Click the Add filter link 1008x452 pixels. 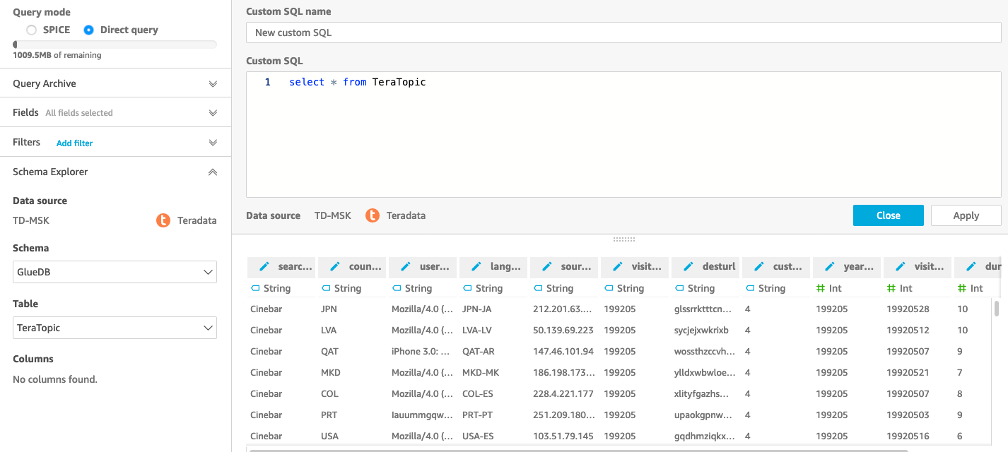click(74, 143)
